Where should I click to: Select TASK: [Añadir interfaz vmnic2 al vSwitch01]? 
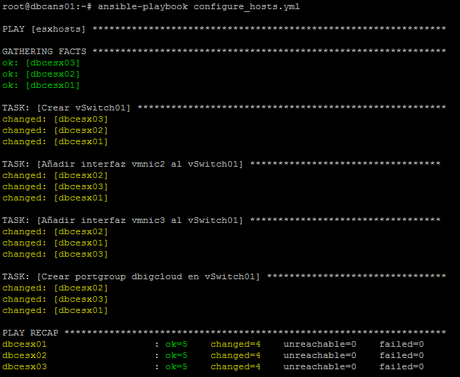pyautogui.click(x=221, y=164)
